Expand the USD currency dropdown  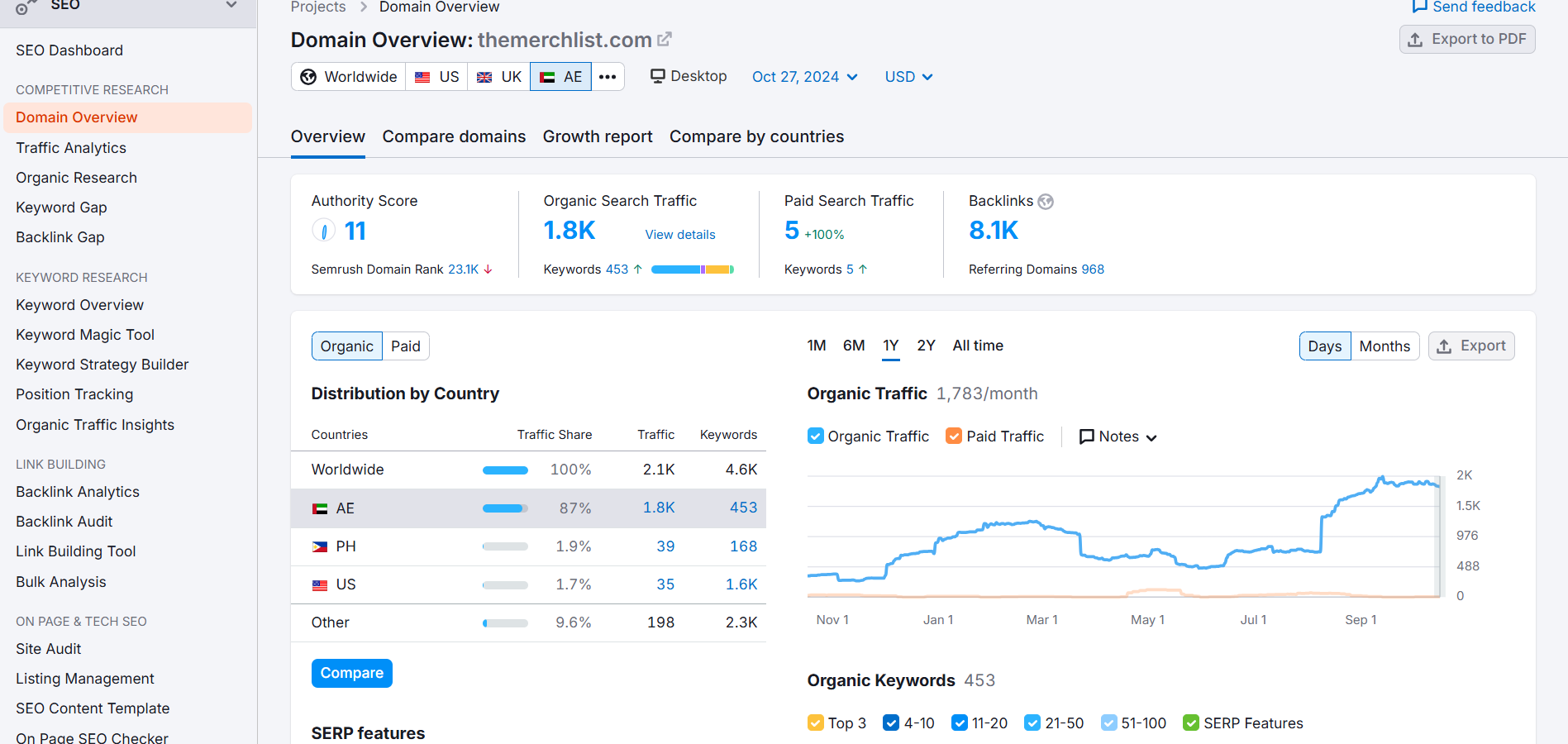point(908,77)
